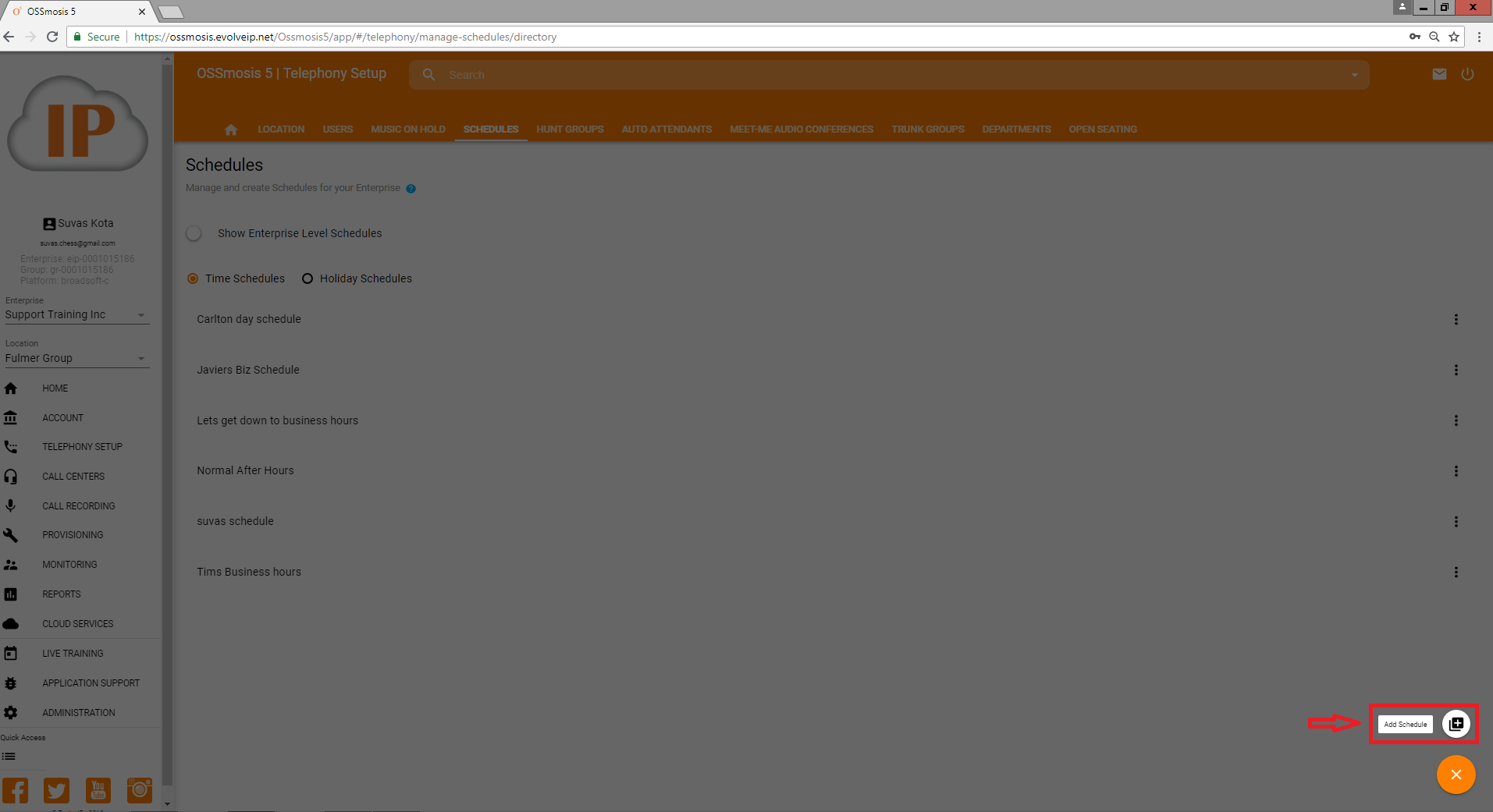Close the orange floating action button
Viewport: 1493px width, 812px height.
coord(1456,775)
